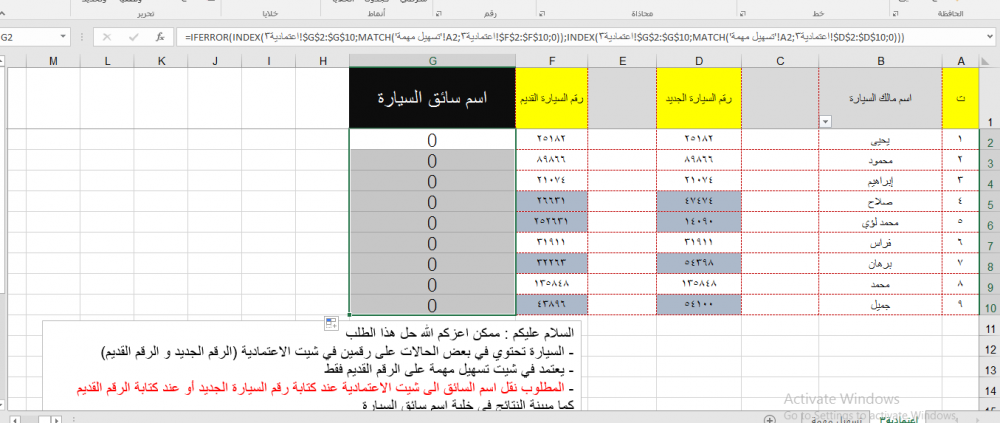Select owner name cell 'جميل'
Image resolution: width=1000 pixels, height=423 pixels.
pos(881,305)
